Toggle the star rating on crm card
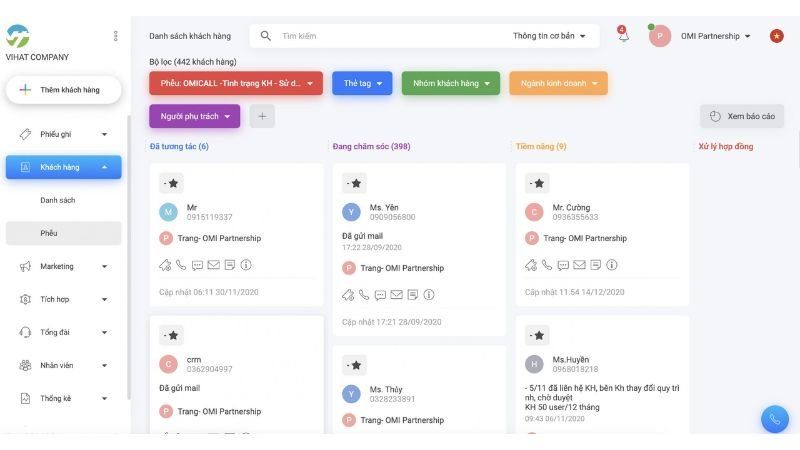 click(x=171, y=335)
